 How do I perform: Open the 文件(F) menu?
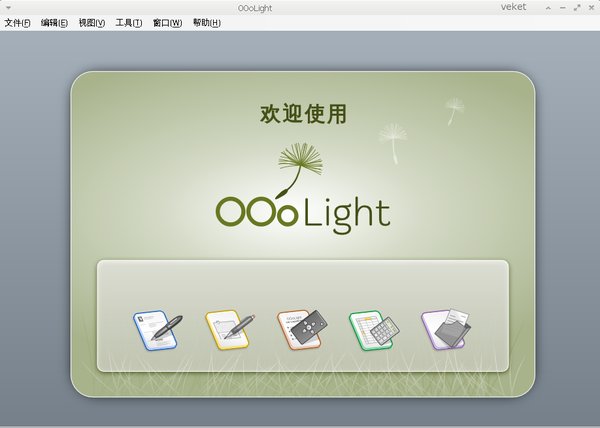[17, 23]
